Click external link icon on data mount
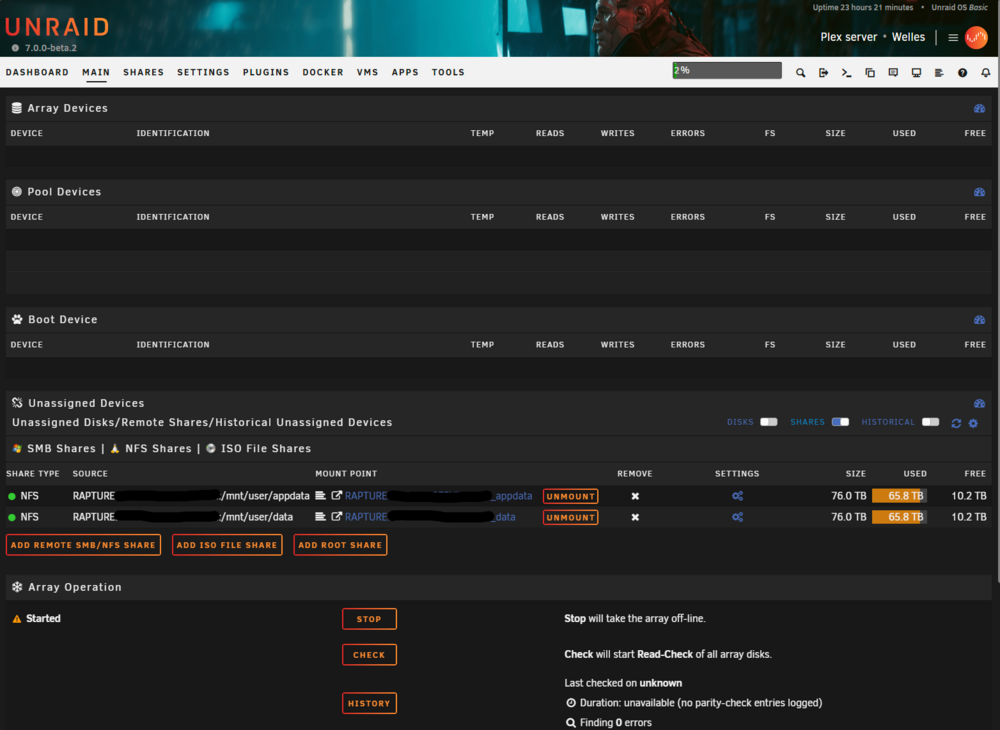Viewport: 1000px width, 730px height. (336, 516)
